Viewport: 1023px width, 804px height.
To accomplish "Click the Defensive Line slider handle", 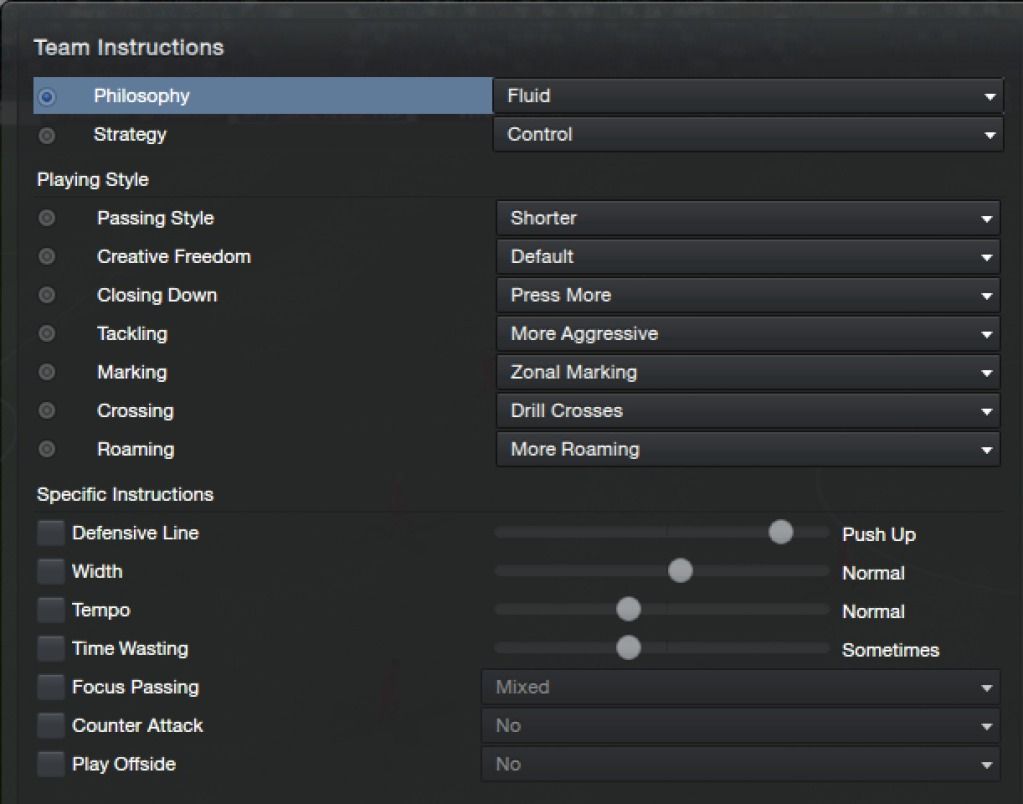I will click(780, 533).
